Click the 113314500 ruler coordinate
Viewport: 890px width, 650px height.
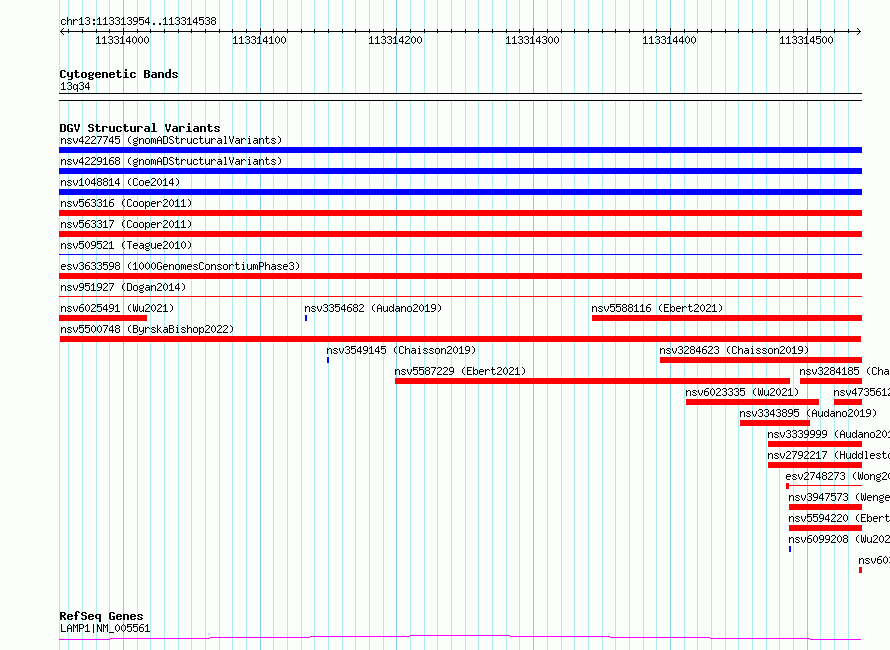click(806, 40)
